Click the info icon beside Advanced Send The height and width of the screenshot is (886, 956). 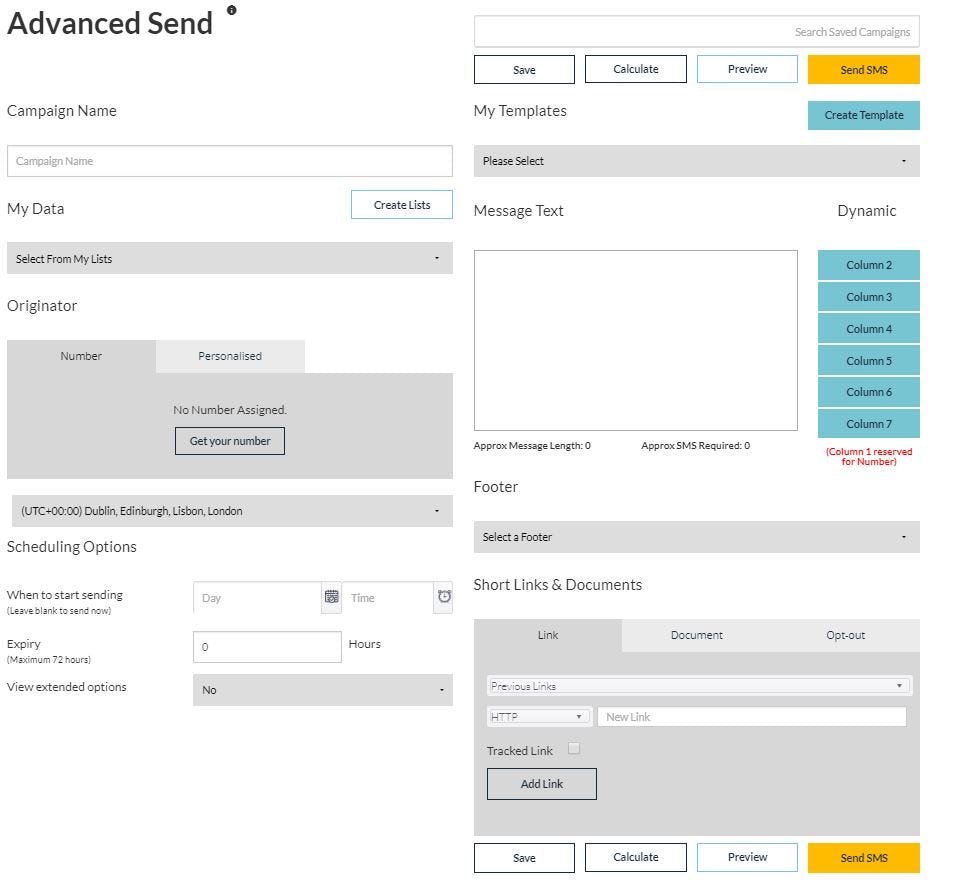[233, 11]
